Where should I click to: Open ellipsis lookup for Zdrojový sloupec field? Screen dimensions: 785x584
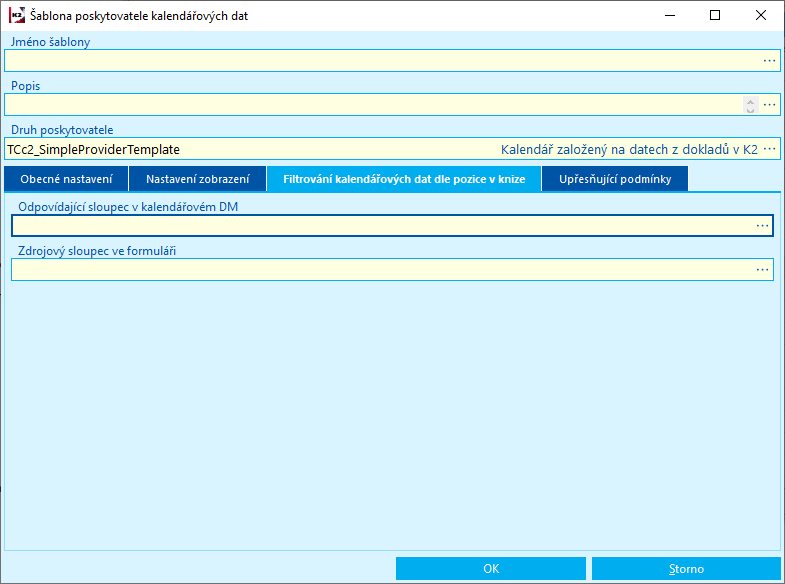coord(762,270)
